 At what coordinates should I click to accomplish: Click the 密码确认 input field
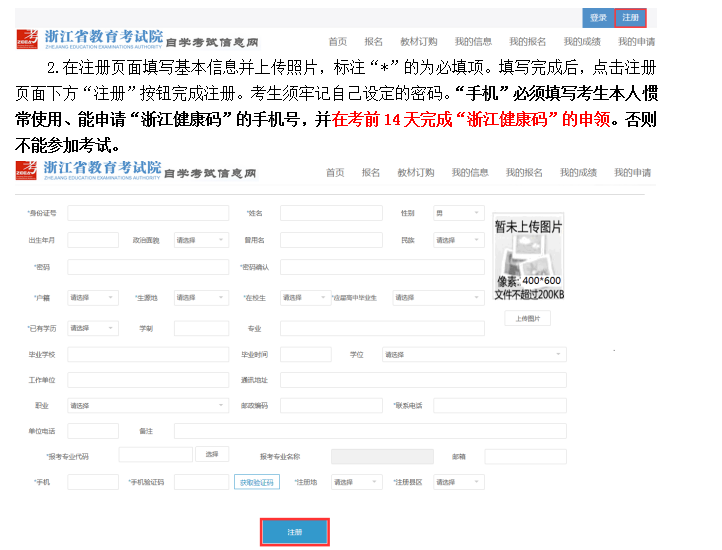tap(382, 267)
